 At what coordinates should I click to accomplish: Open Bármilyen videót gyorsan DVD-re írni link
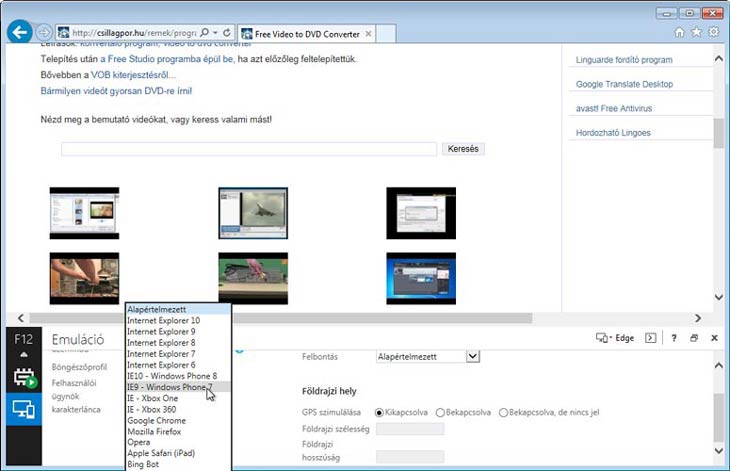click(116, 91)
